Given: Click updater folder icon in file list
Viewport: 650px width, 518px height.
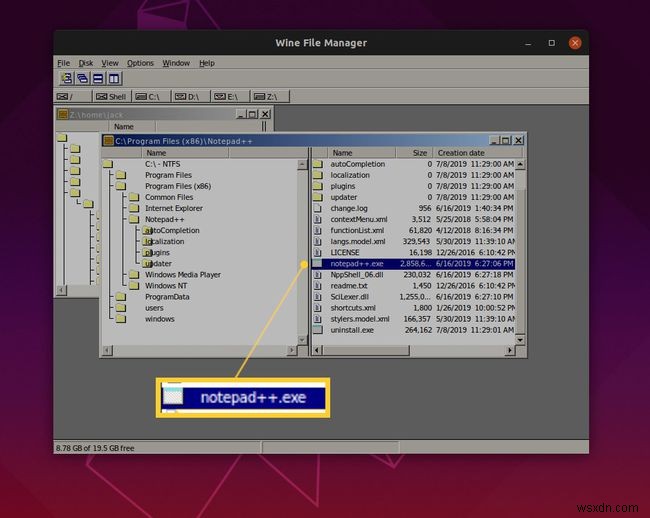Looking at the screenshot, I should [x=318, y=197].
